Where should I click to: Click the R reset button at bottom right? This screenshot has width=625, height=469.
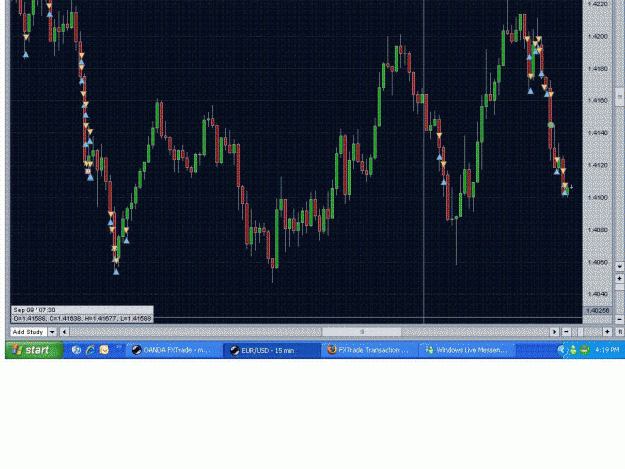620,332
